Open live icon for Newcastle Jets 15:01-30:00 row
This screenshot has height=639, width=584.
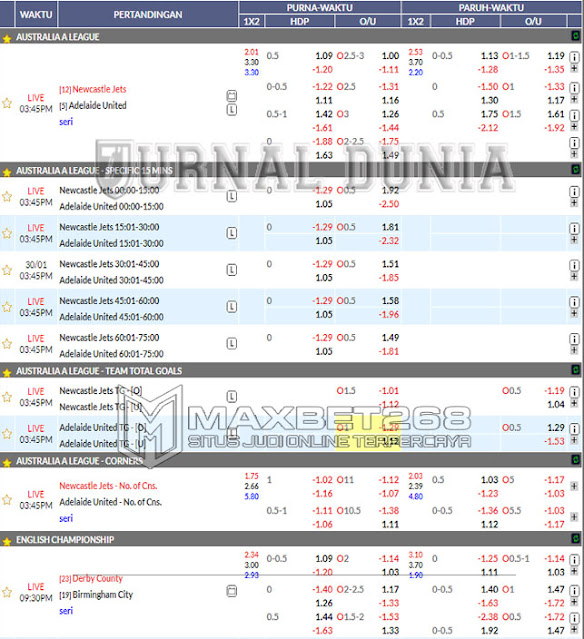tap(231, 233)
